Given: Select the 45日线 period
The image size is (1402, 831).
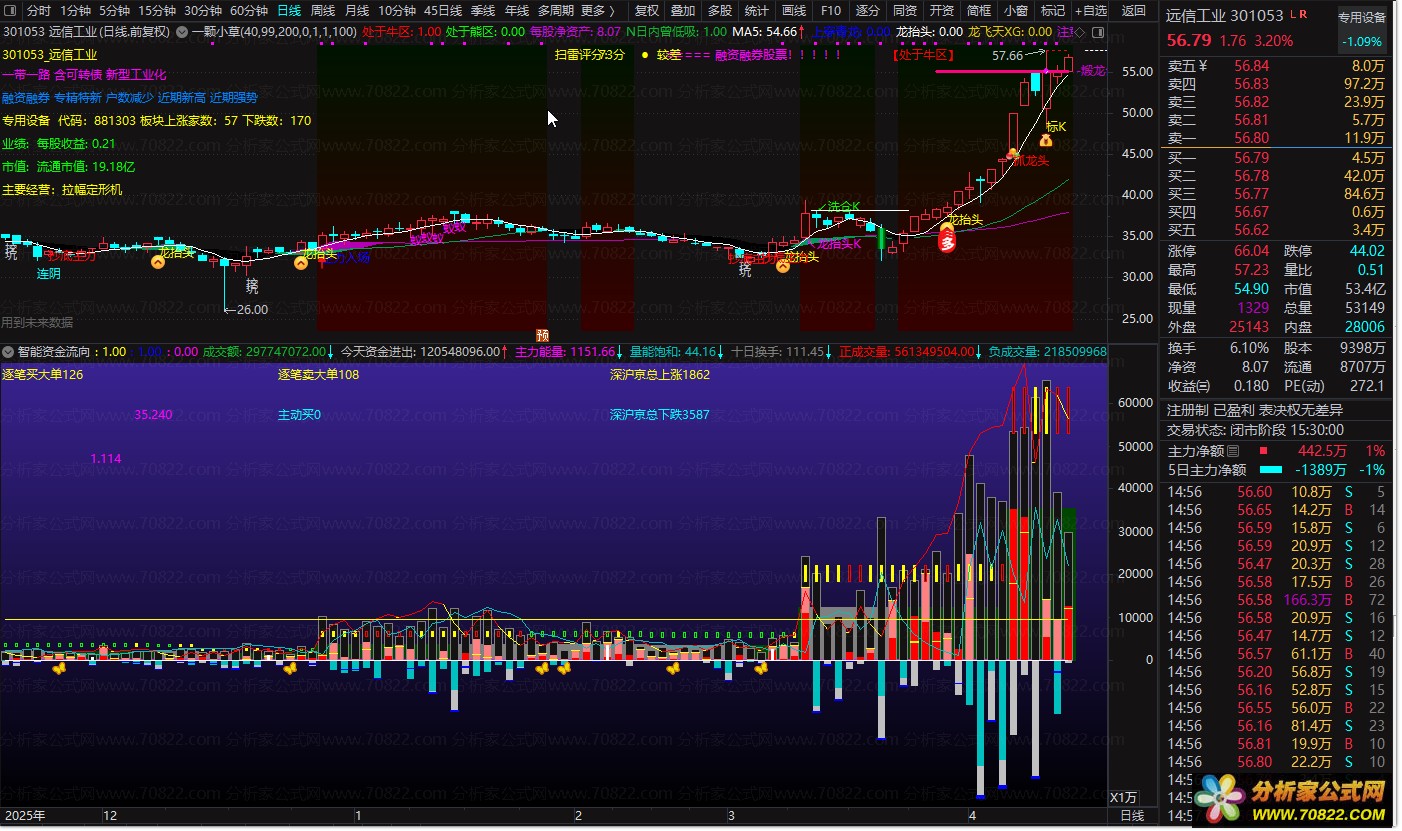Looking at the screenshot, I should [443, 11].
